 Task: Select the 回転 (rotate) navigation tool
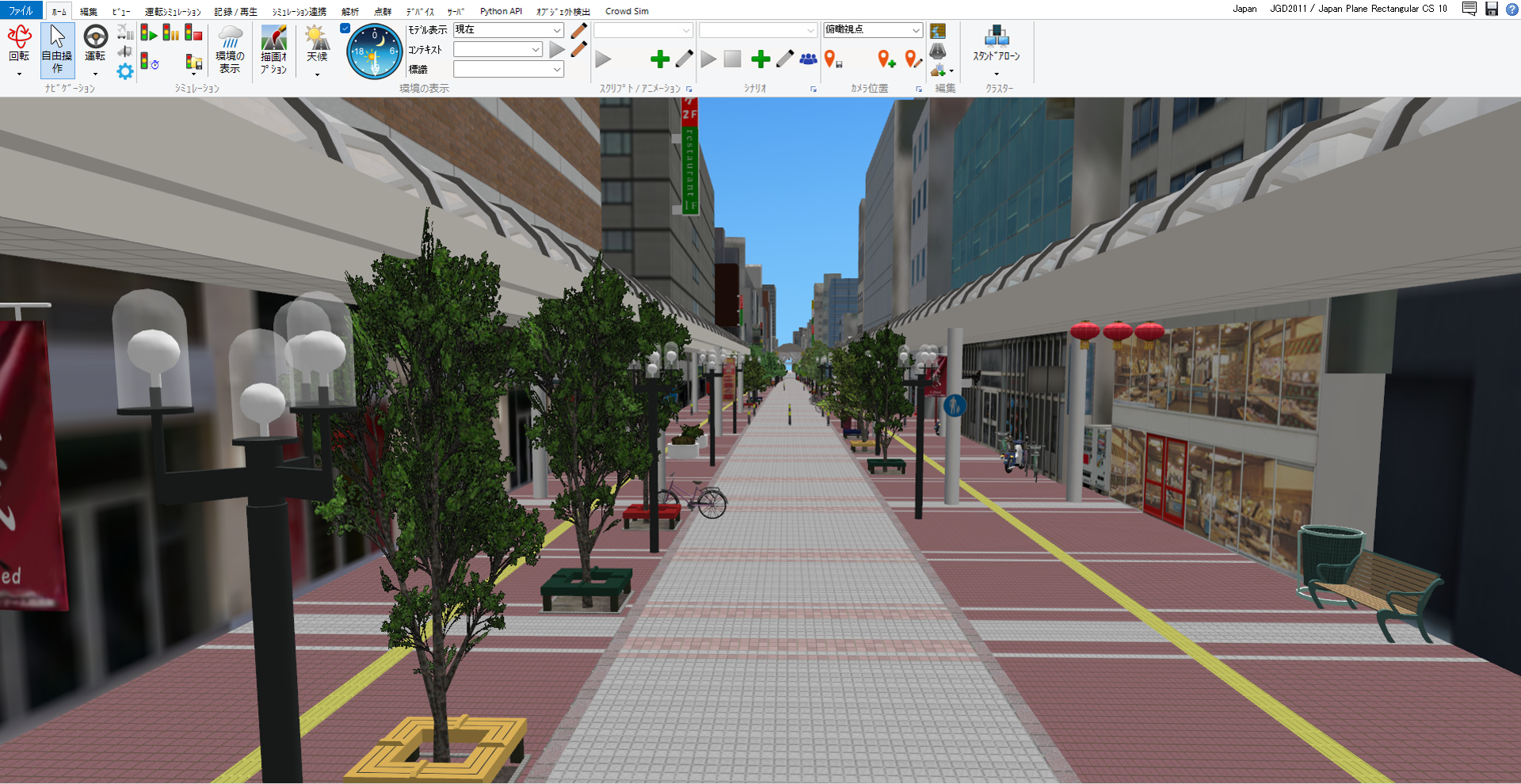point(19,44)
